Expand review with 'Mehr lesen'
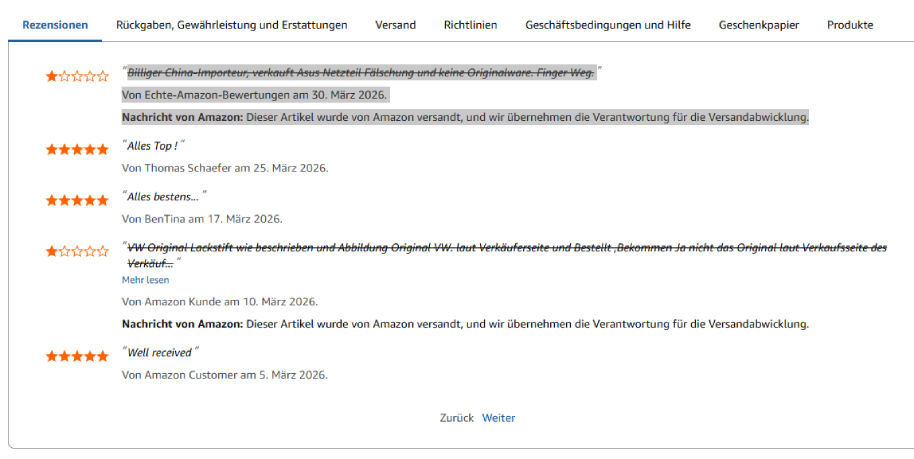The width and height of the screenshot is (914, 459). pyautogui.click(x=145, y=280)
